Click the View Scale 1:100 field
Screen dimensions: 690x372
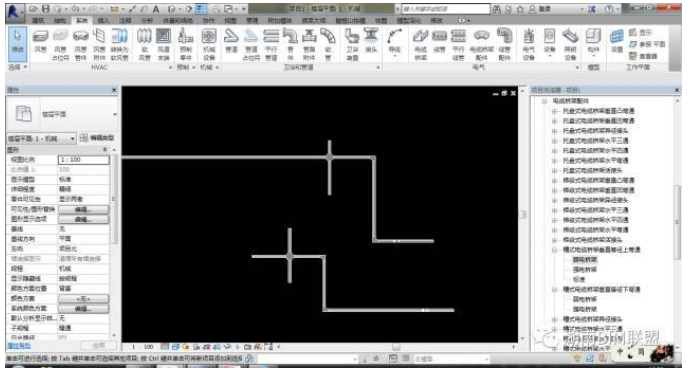84,159
